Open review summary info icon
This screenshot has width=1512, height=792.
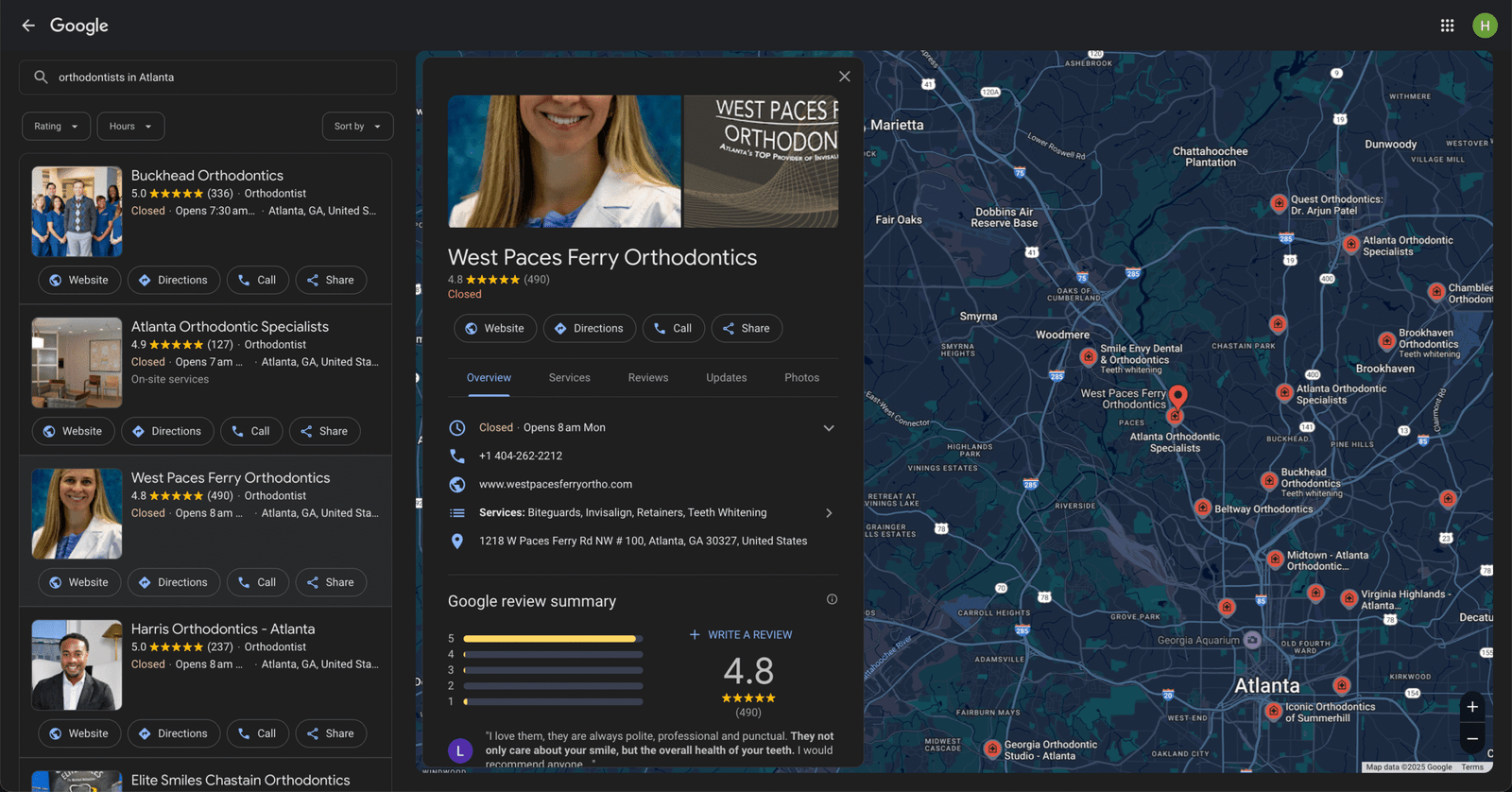click(832, 599)
